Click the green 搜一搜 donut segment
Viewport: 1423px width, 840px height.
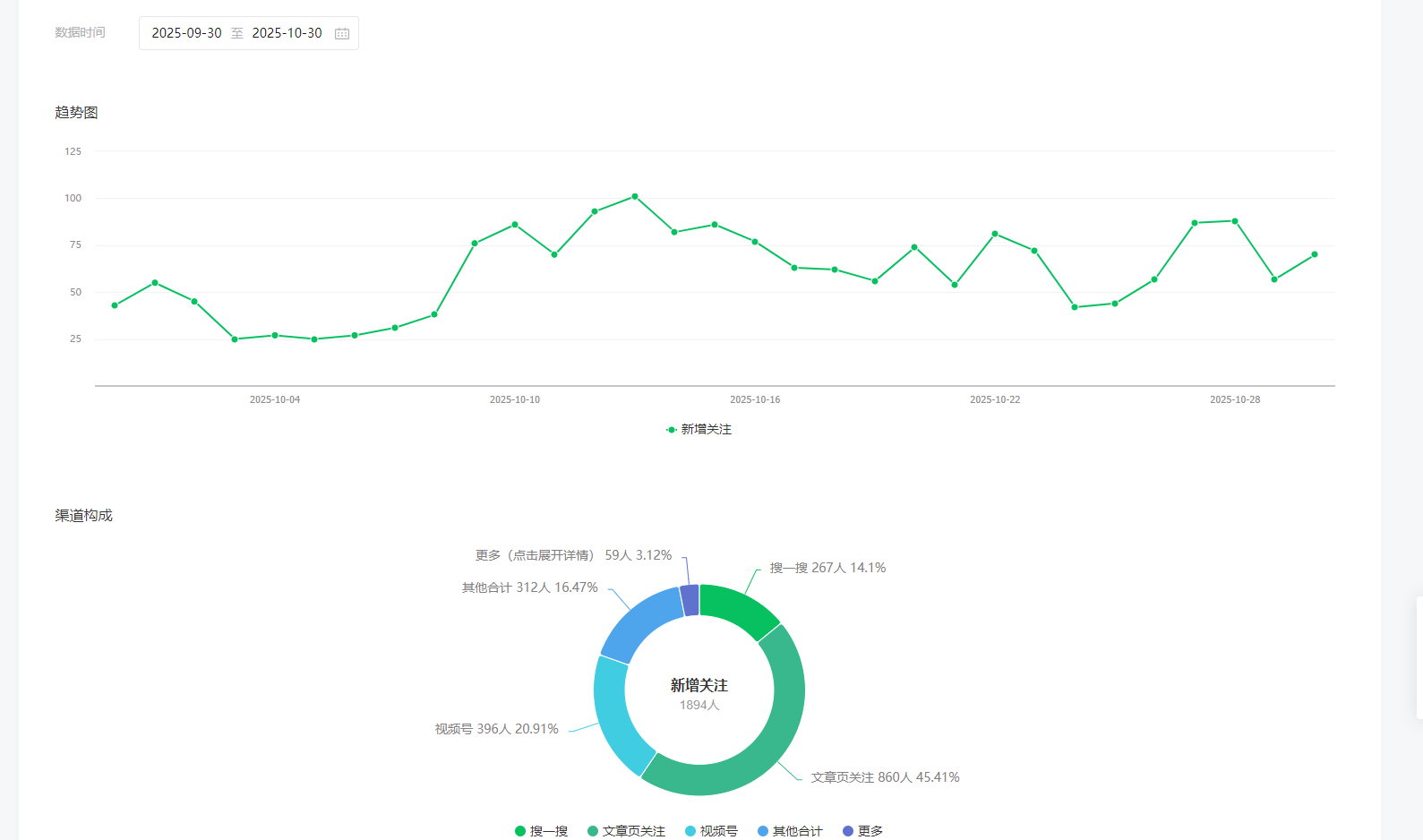tap(739, 609)
